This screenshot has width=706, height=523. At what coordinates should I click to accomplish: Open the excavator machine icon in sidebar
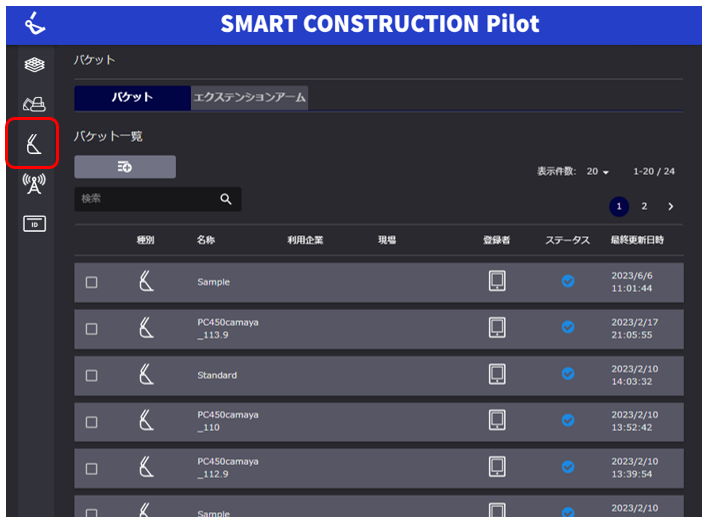click(x=34, y=104)
